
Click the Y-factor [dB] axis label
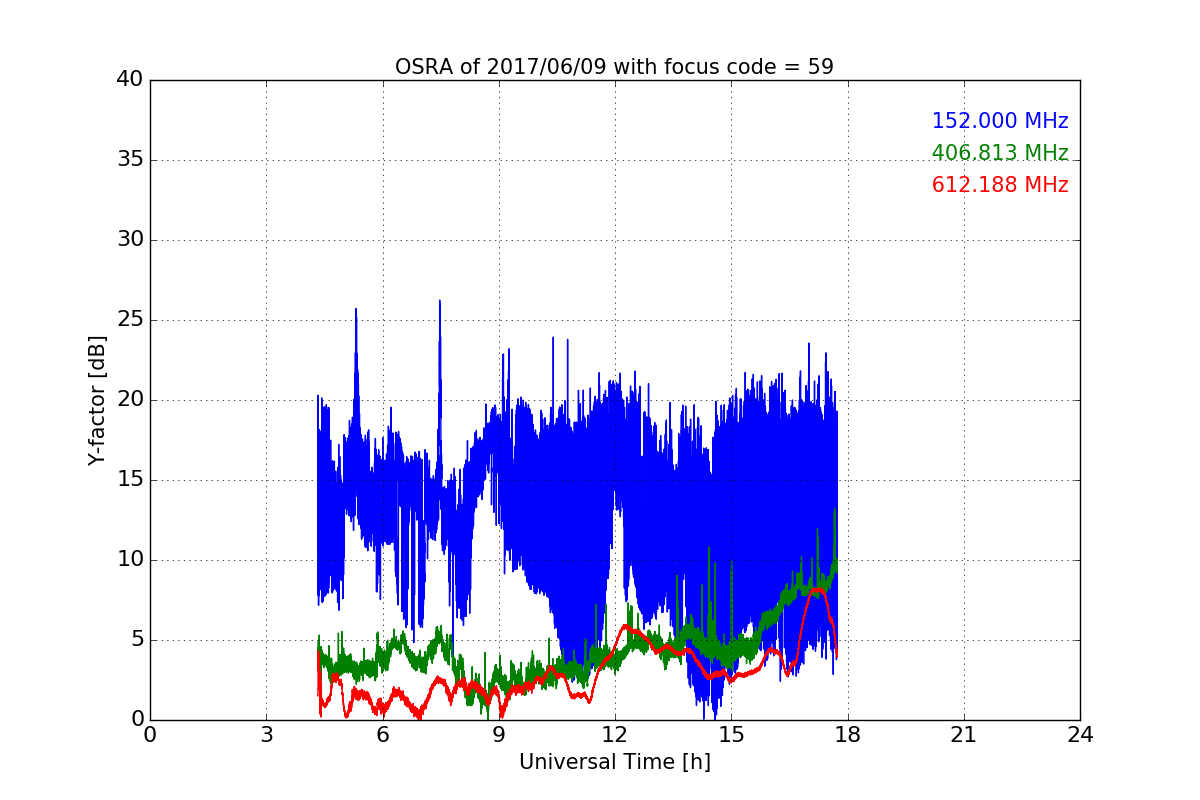pos(97,400)
